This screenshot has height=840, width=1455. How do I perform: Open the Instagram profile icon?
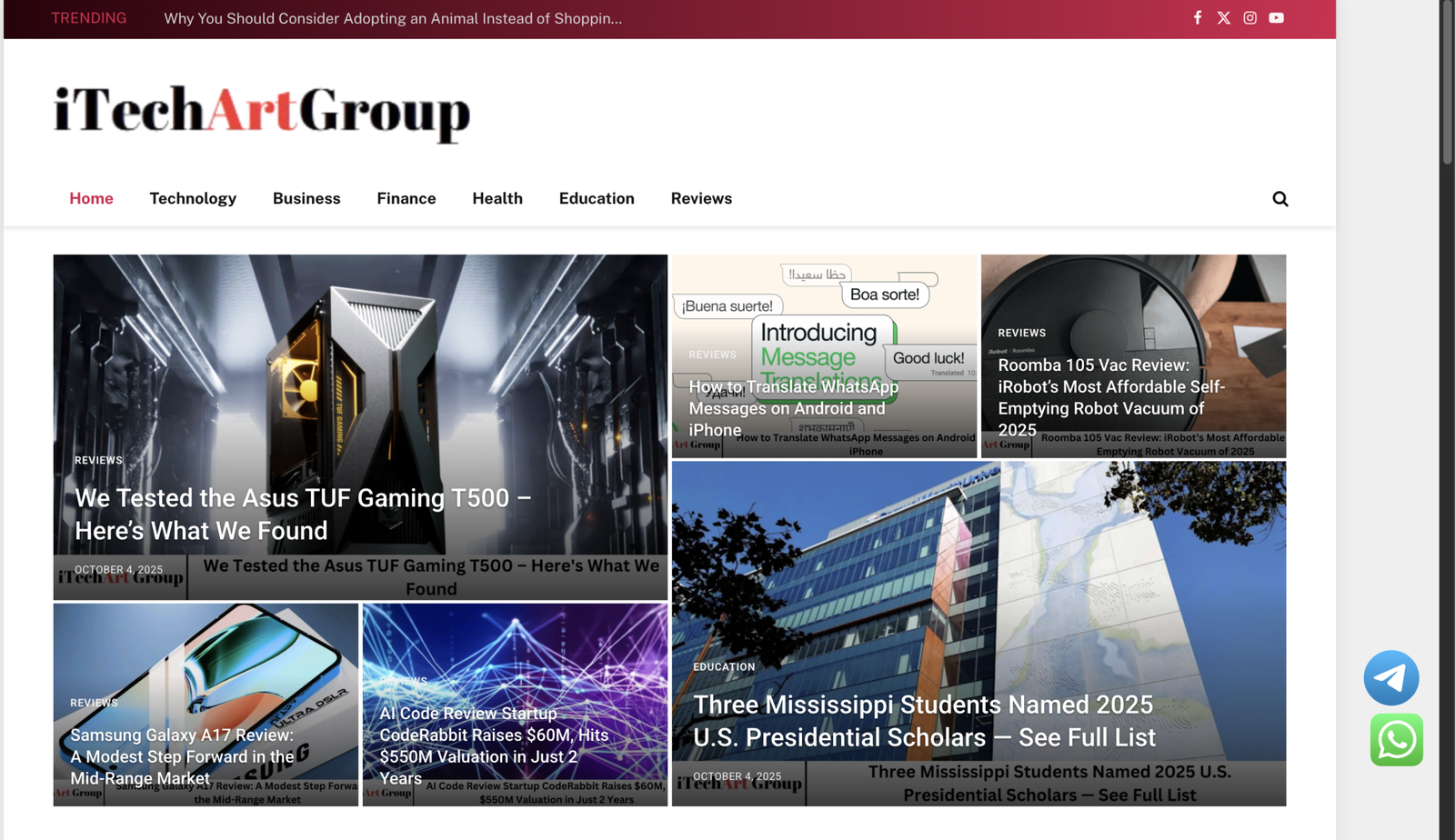click(1250, 18)
